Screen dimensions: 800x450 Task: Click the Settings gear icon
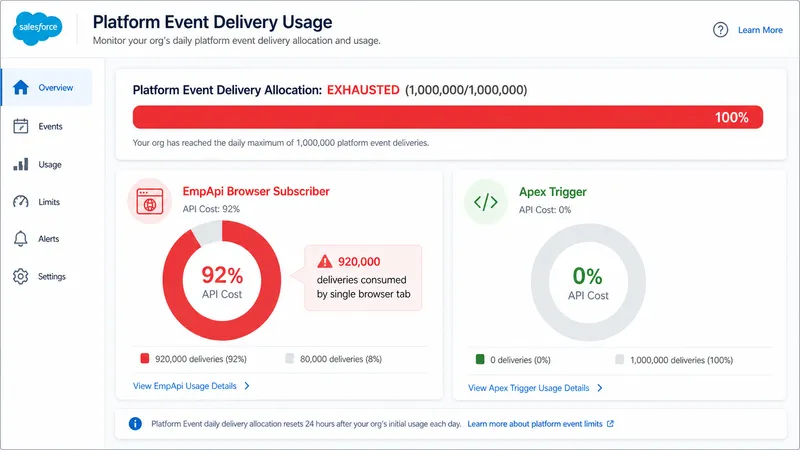(x=21, y=277)
